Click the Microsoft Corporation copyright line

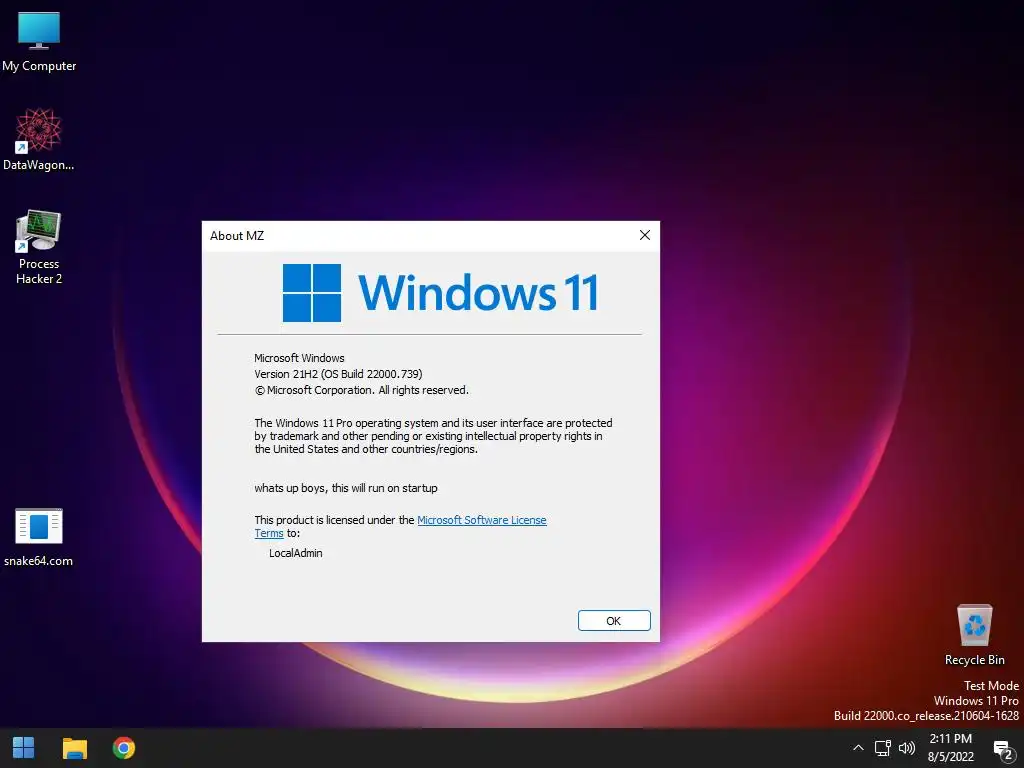tap(361, 390)
